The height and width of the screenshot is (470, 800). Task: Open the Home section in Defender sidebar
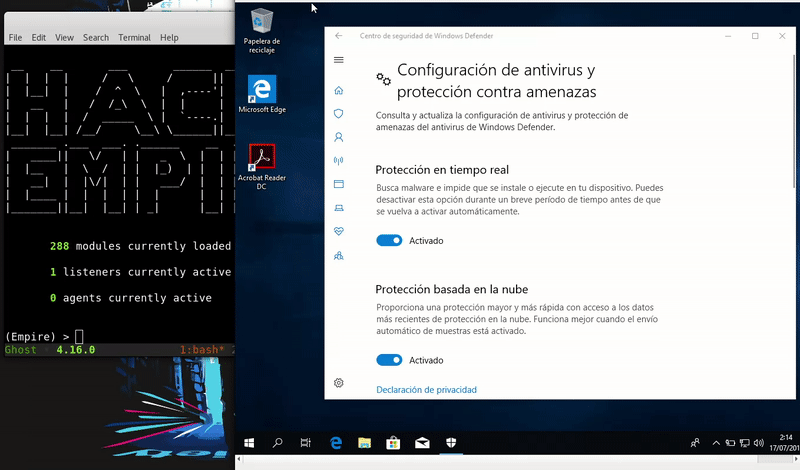click(338, 90)
